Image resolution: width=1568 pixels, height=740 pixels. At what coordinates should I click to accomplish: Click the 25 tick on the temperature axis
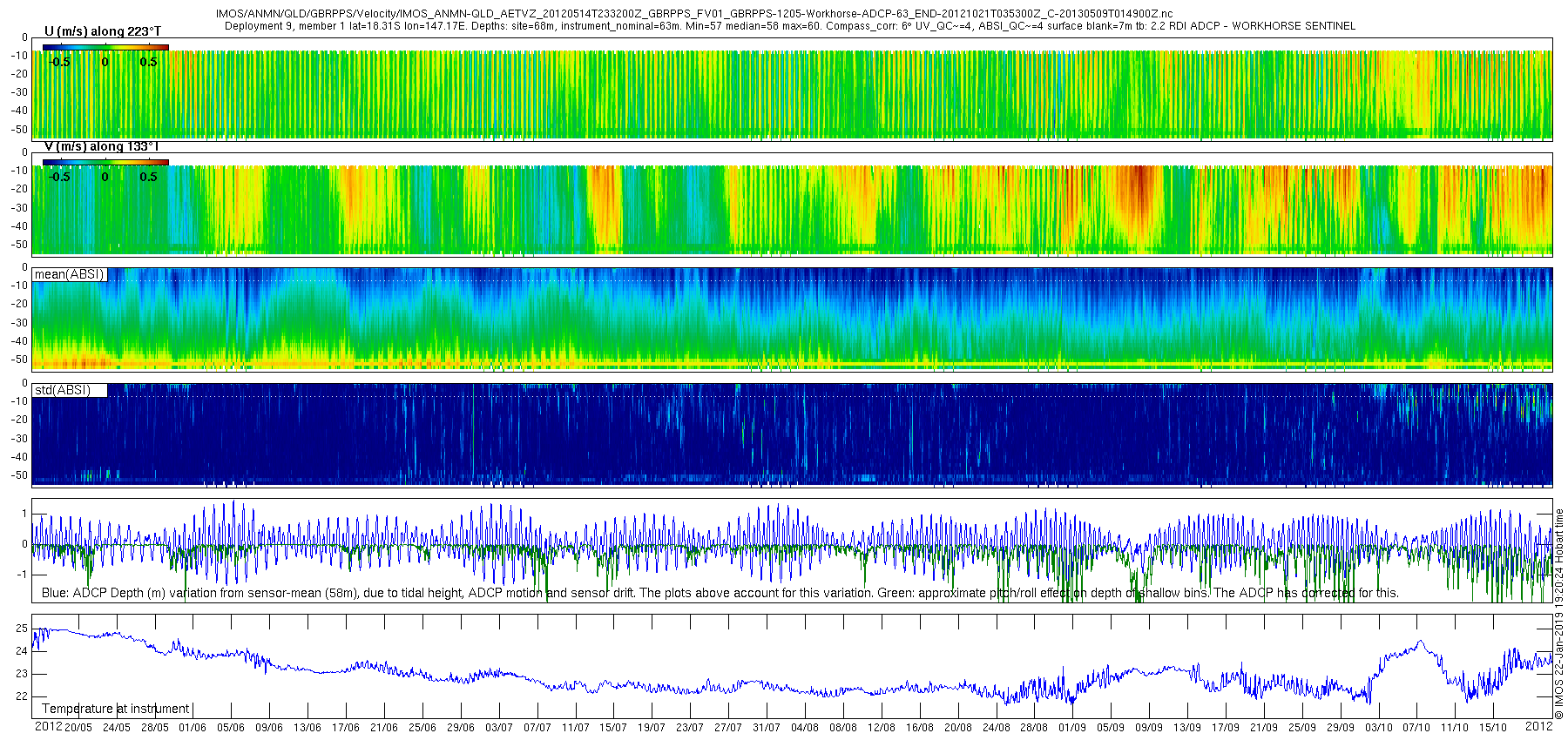22,629
